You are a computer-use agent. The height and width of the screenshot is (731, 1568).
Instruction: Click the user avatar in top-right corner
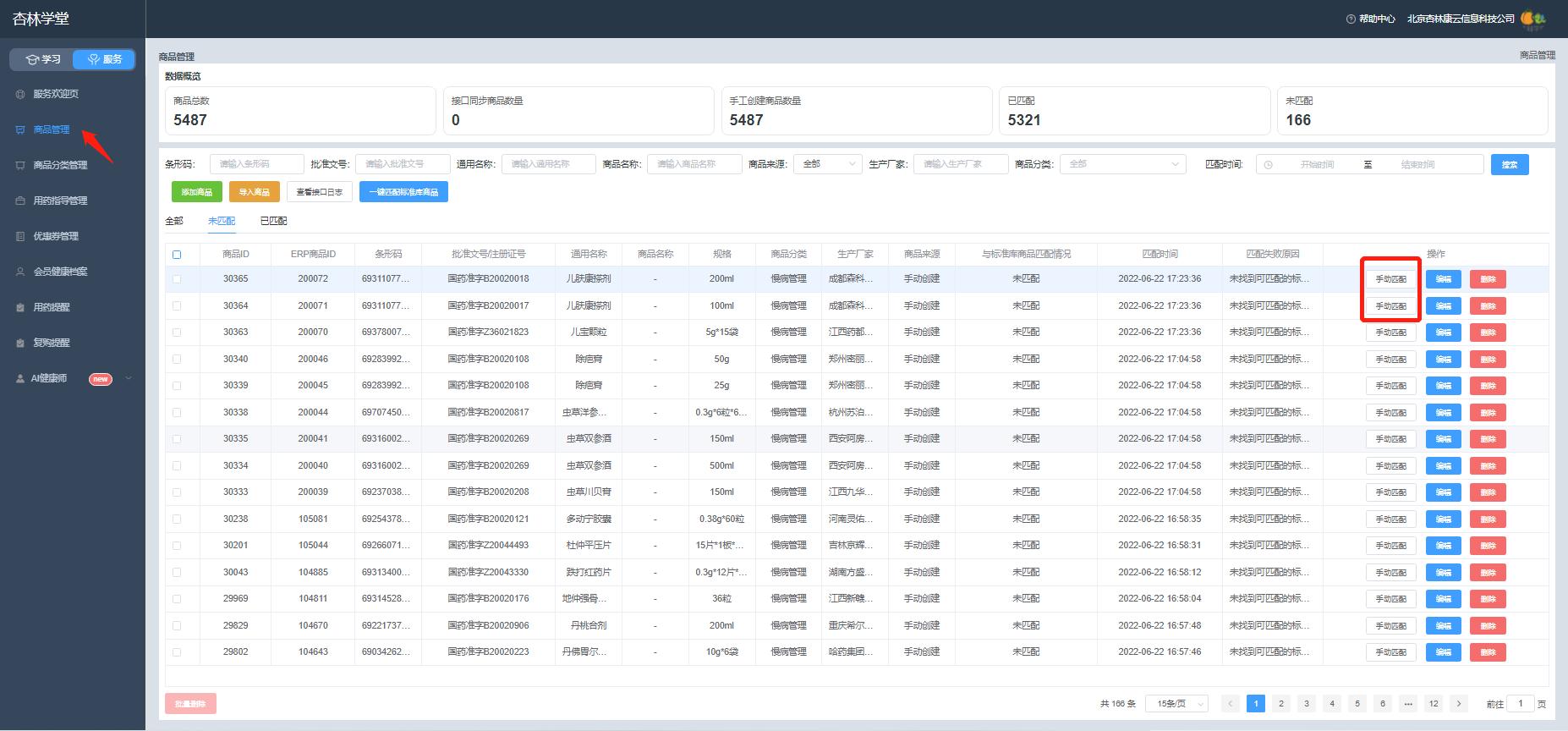pyautogui.click(x=1533, y=18)
